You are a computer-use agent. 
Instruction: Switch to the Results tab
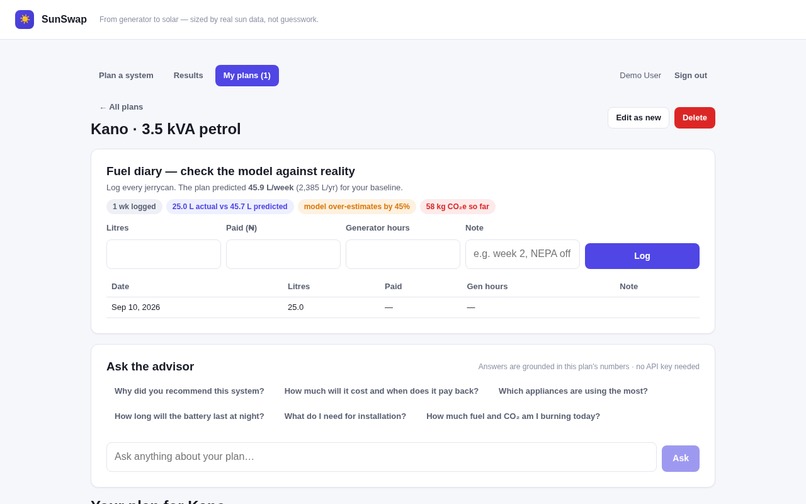tap(188, 76)
